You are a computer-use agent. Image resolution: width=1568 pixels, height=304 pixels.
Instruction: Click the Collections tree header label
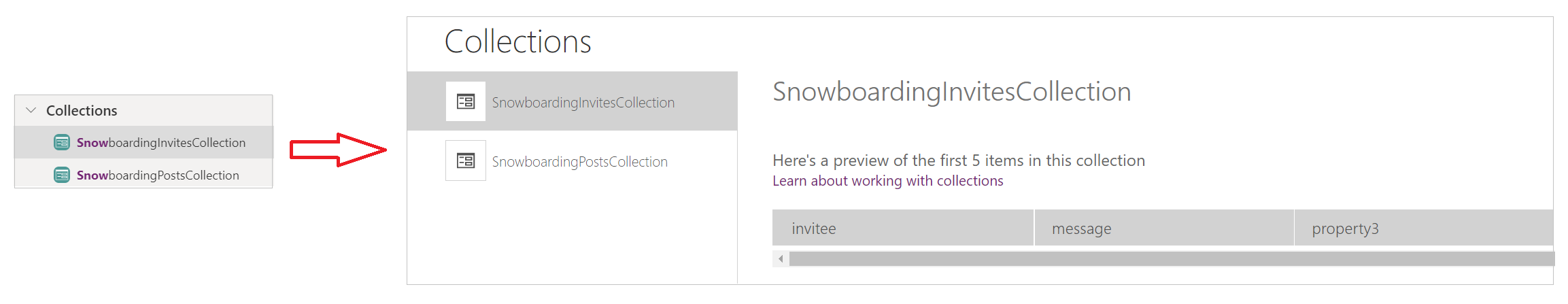(x=82, y=111)
